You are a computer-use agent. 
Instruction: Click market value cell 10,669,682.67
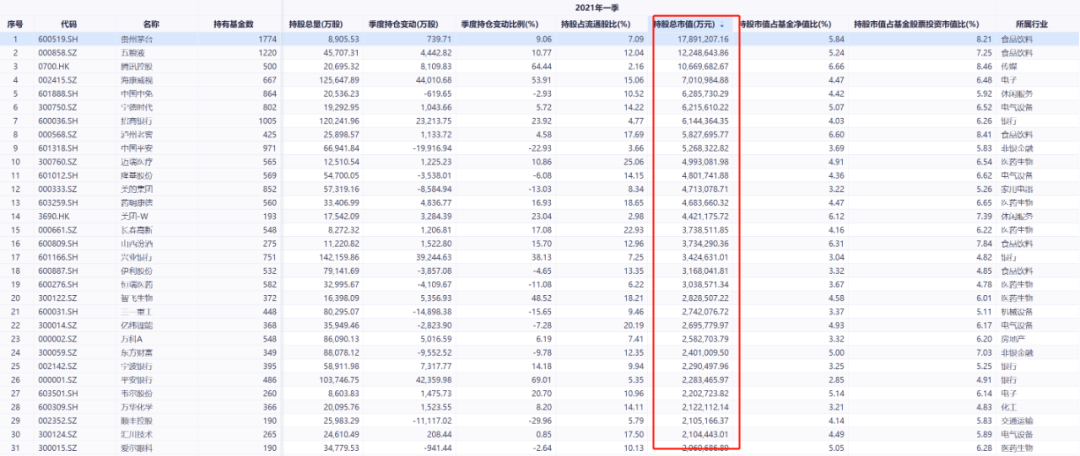[x=703, y=65]
